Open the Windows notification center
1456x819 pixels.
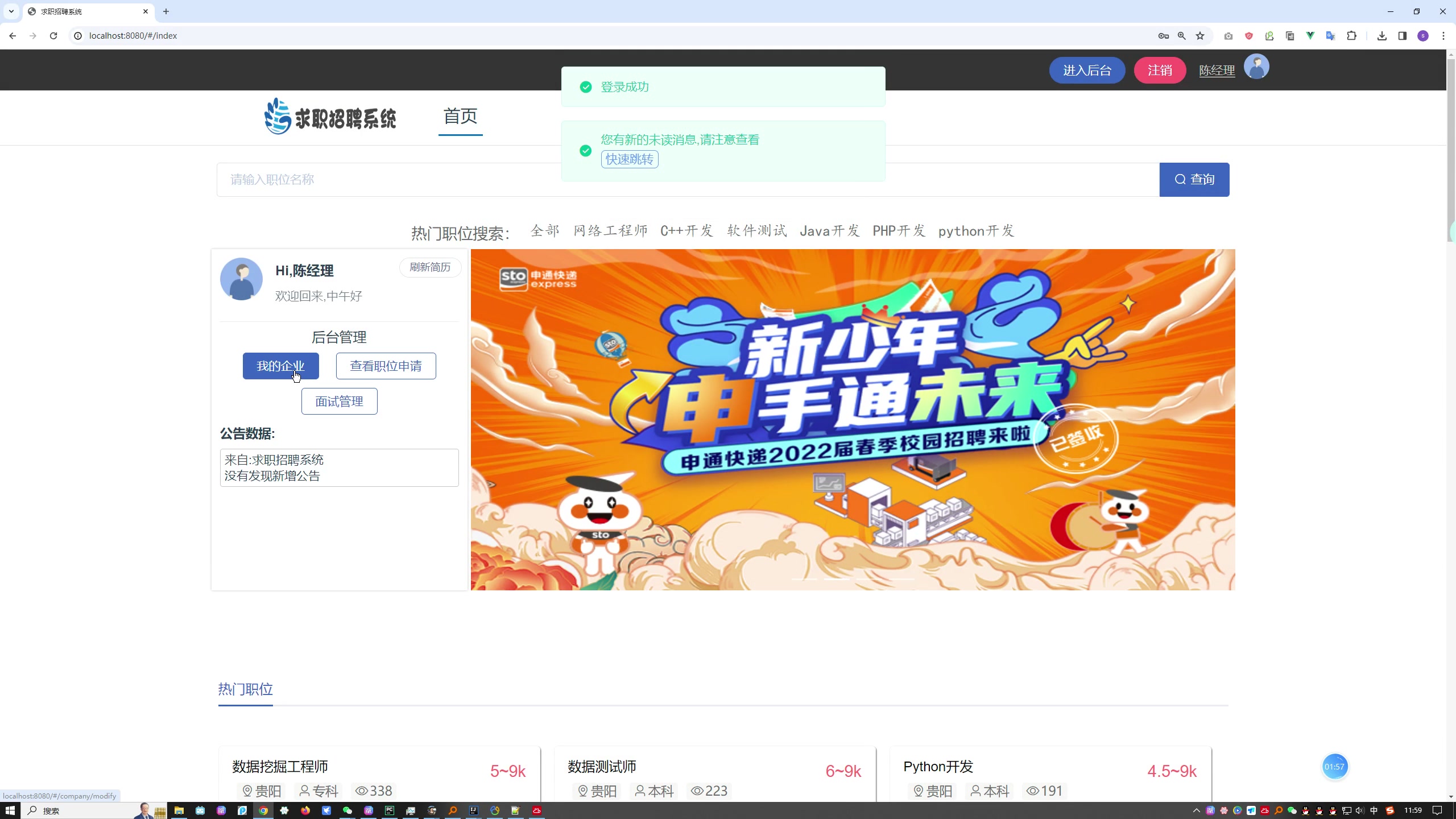(x=1437, y=810)
